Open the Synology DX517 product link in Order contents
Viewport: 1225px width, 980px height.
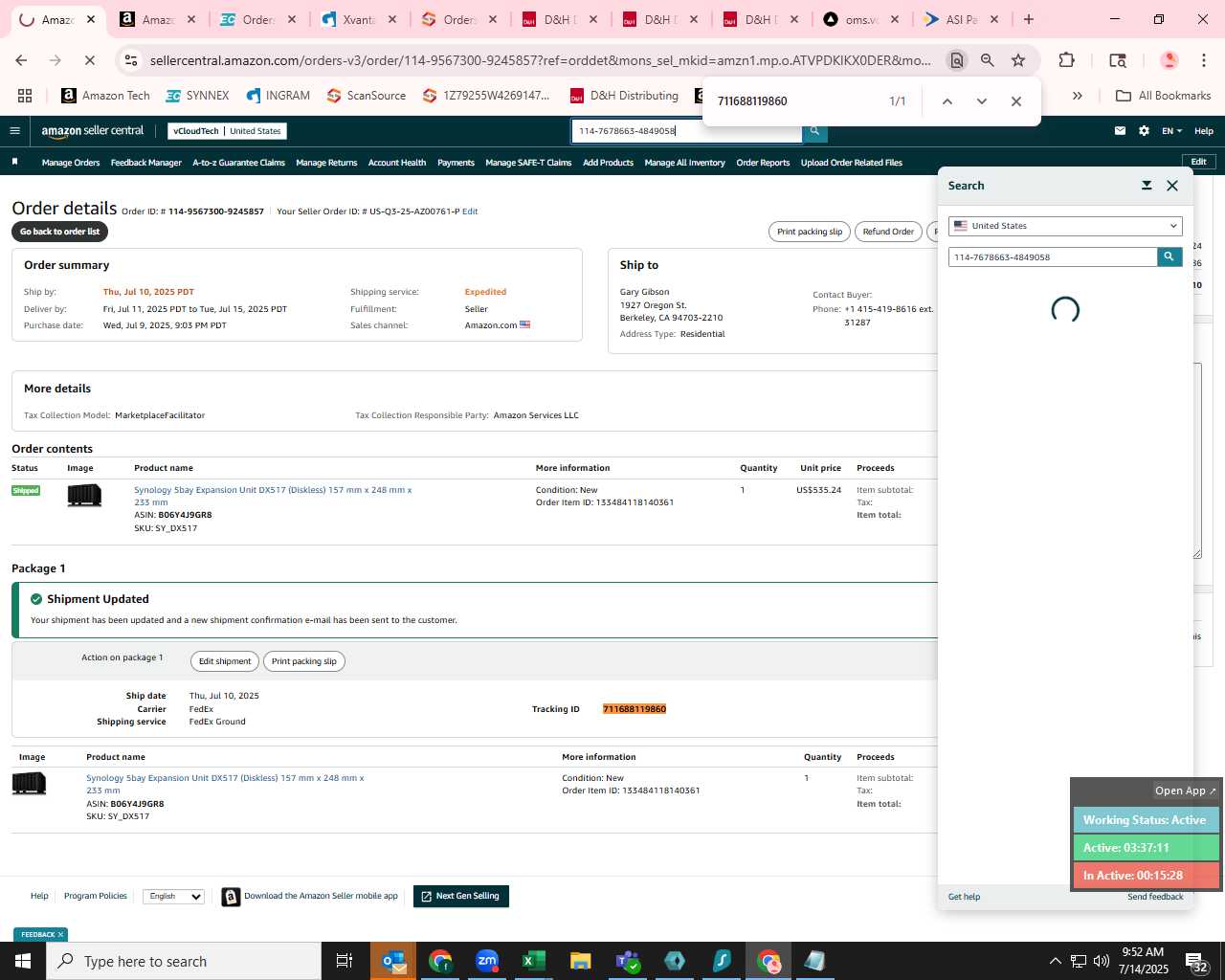(273, 496)
